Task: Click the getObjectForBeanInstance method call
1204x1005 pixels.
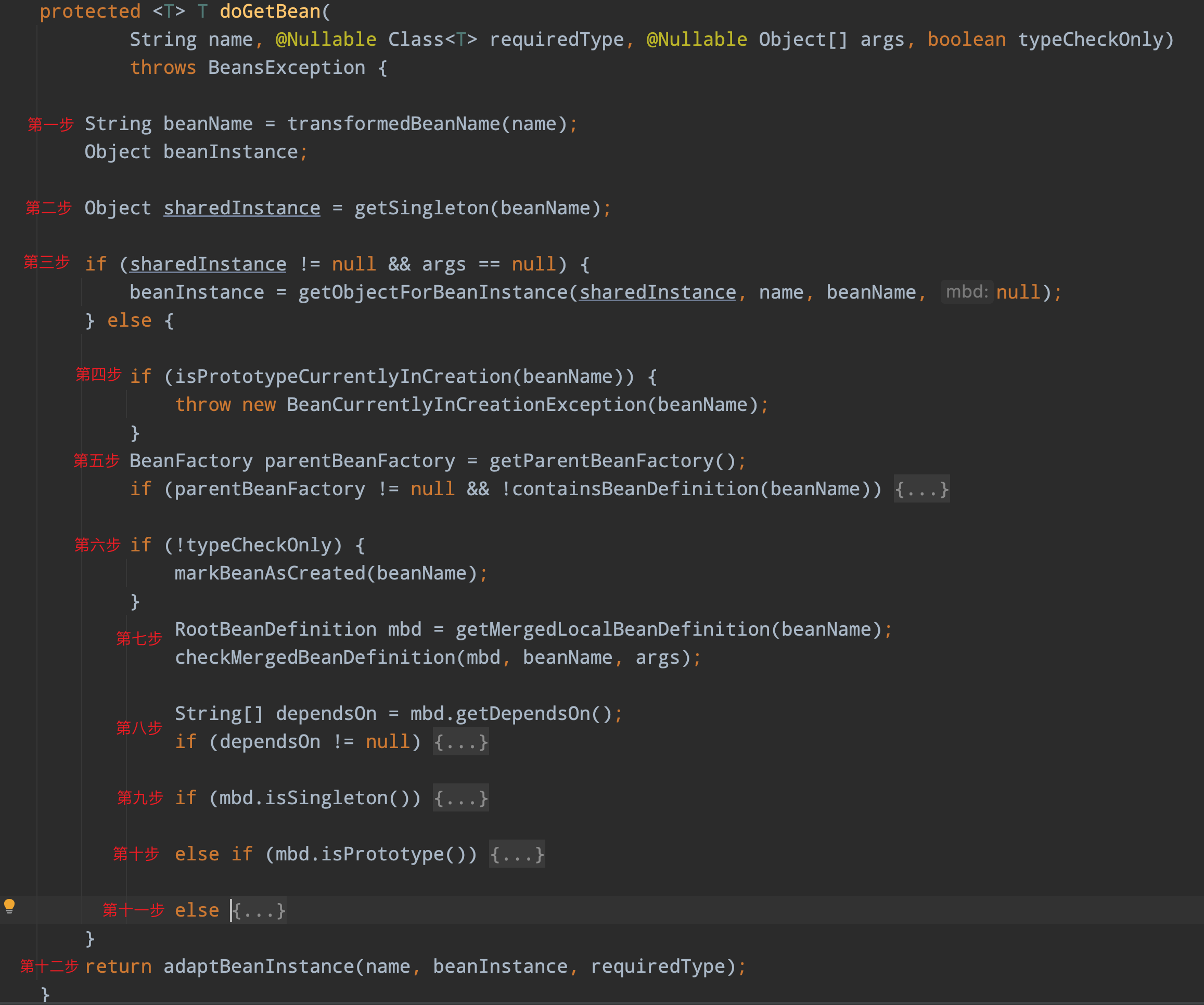Action: (433, 292)
